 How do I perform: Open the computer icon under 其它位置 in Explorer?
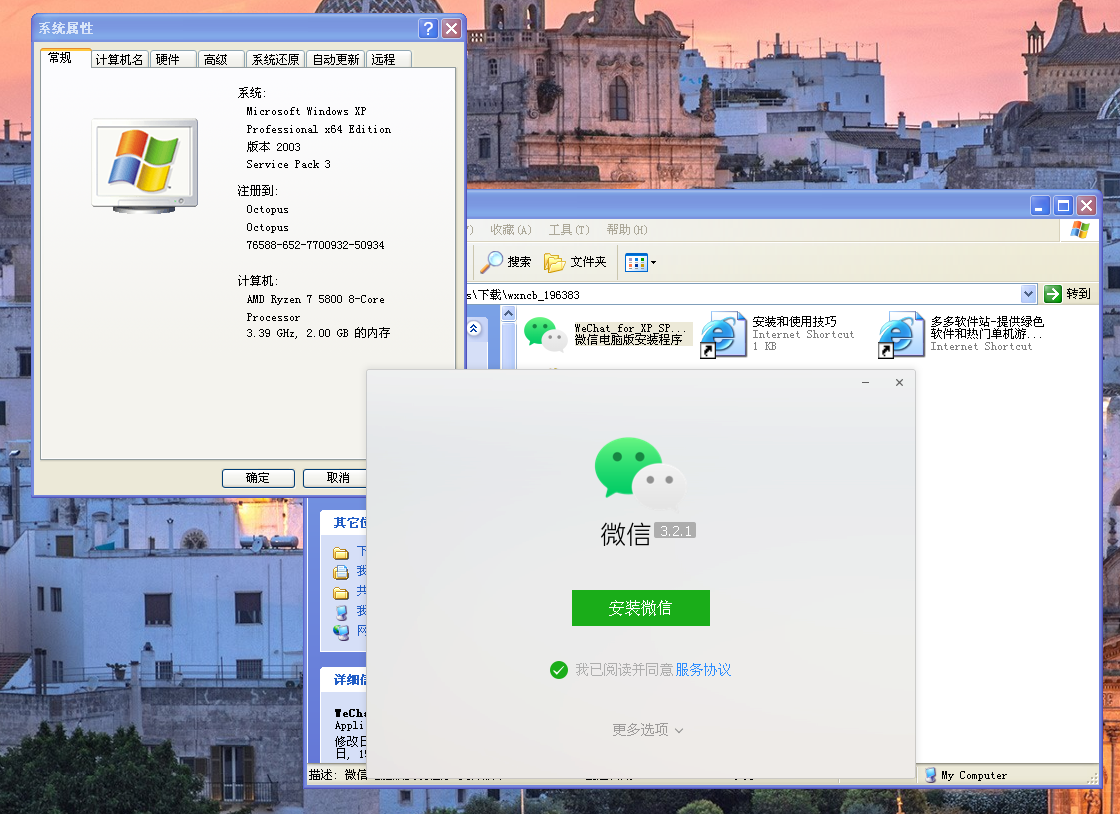coord(341,611)
